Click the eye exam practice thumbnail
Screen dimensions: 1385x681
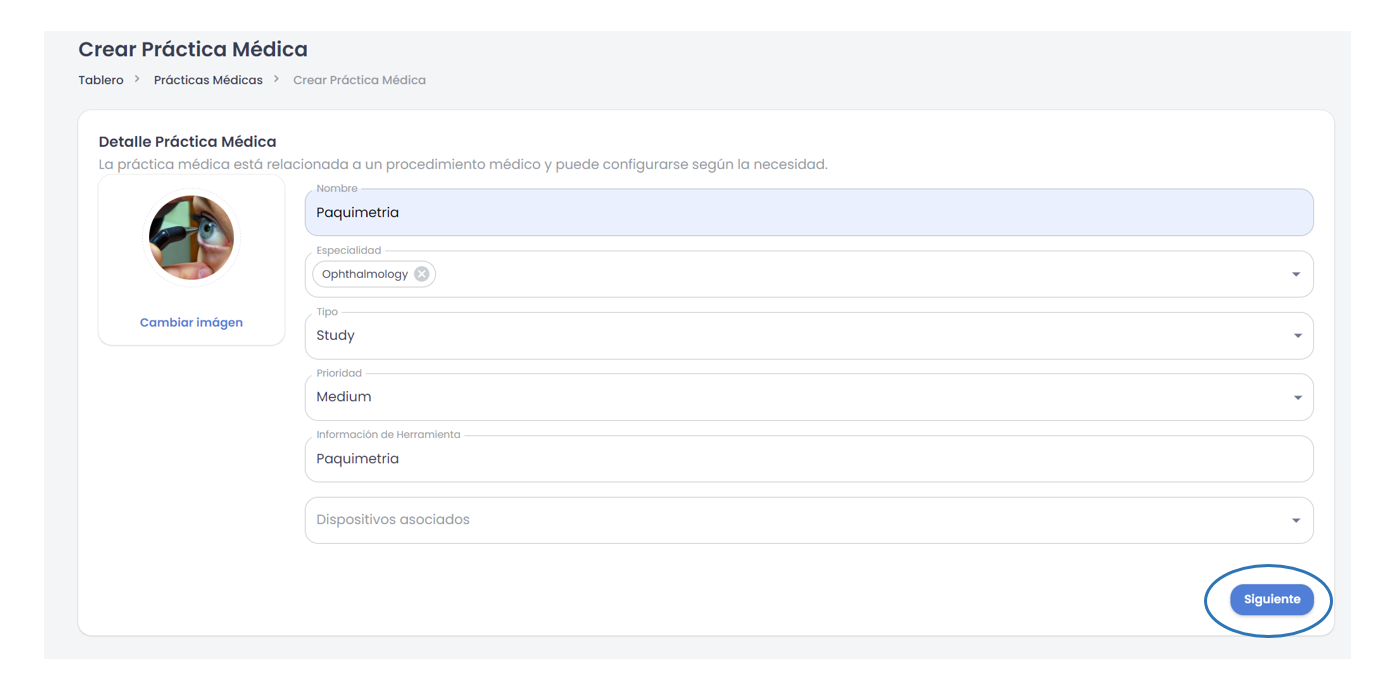tap(191, 238)
